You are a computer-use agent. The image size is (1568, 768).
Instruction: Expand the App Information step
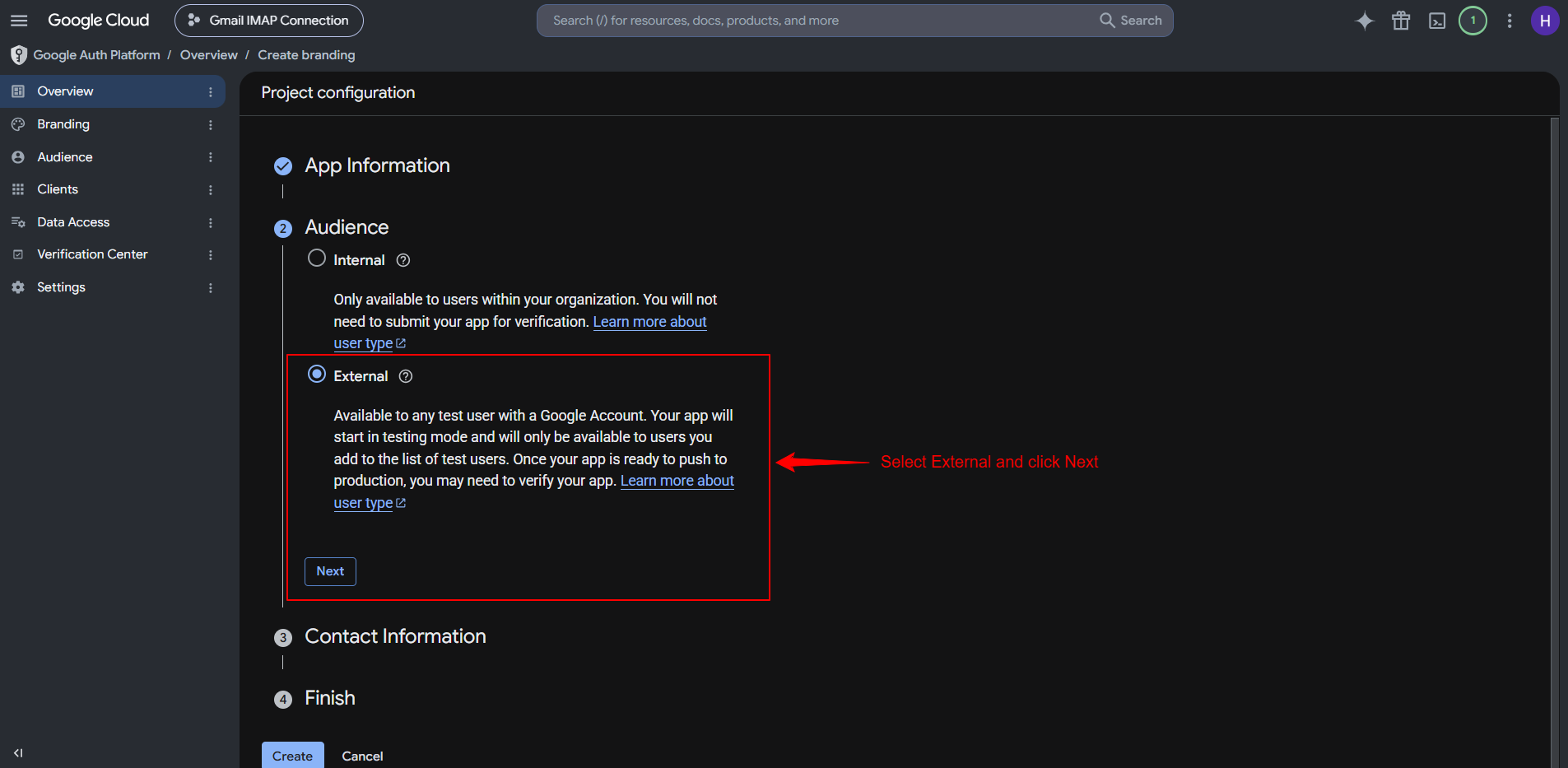pos(377,165)
